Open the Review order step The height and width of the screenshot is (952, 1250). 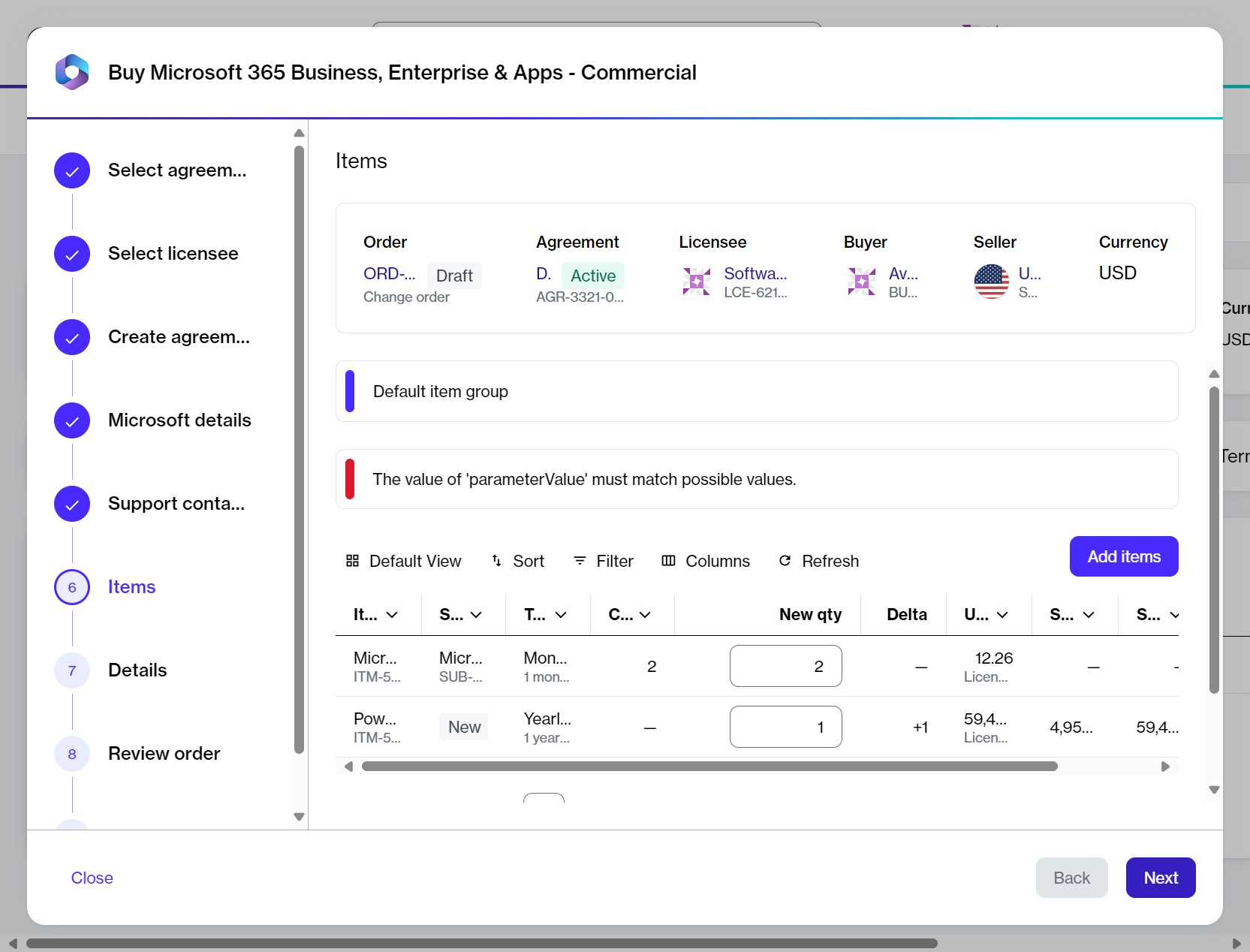tap(164, 754)
